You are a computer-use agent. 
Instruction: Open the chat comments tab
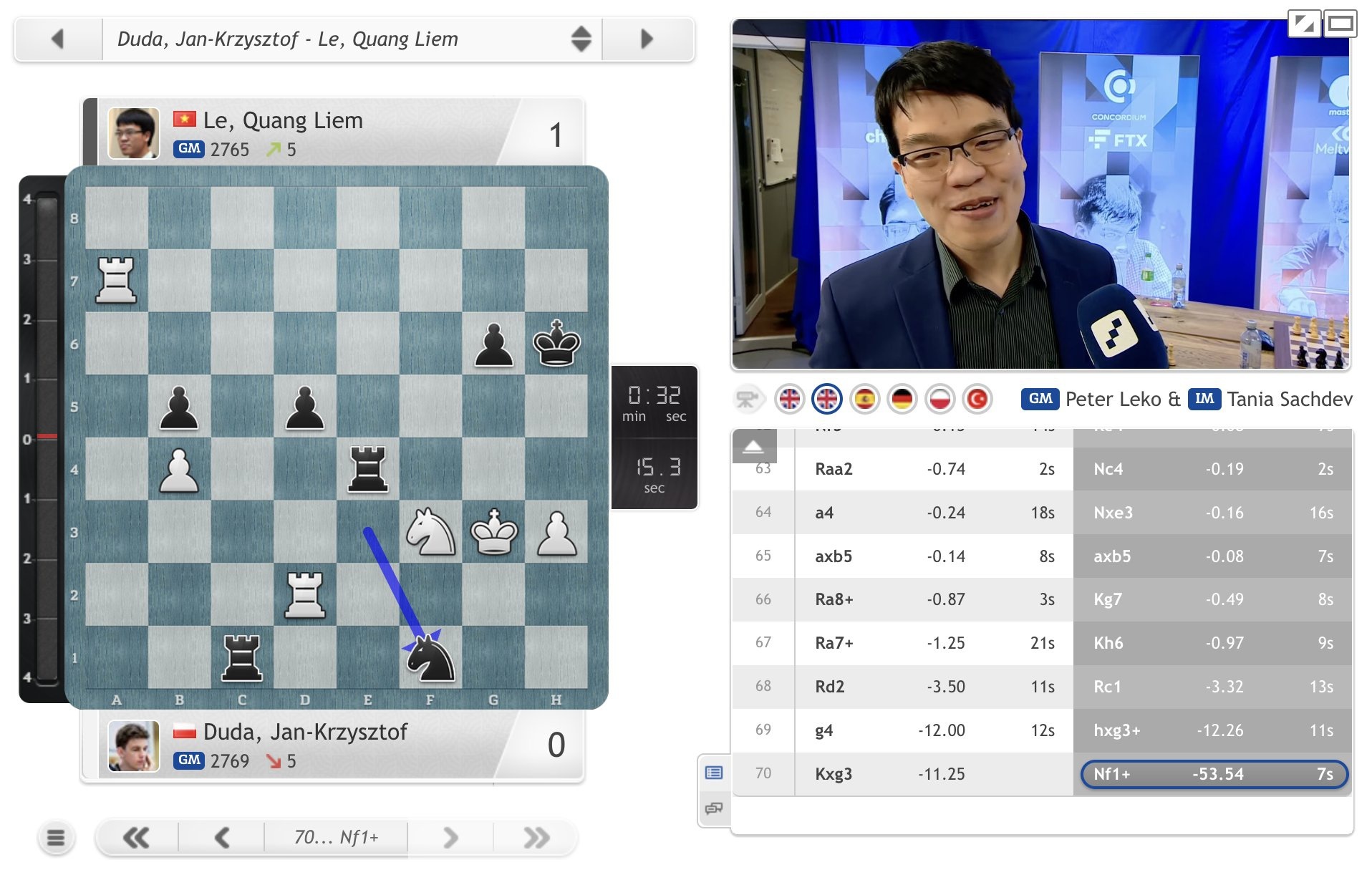pos(714,808)
